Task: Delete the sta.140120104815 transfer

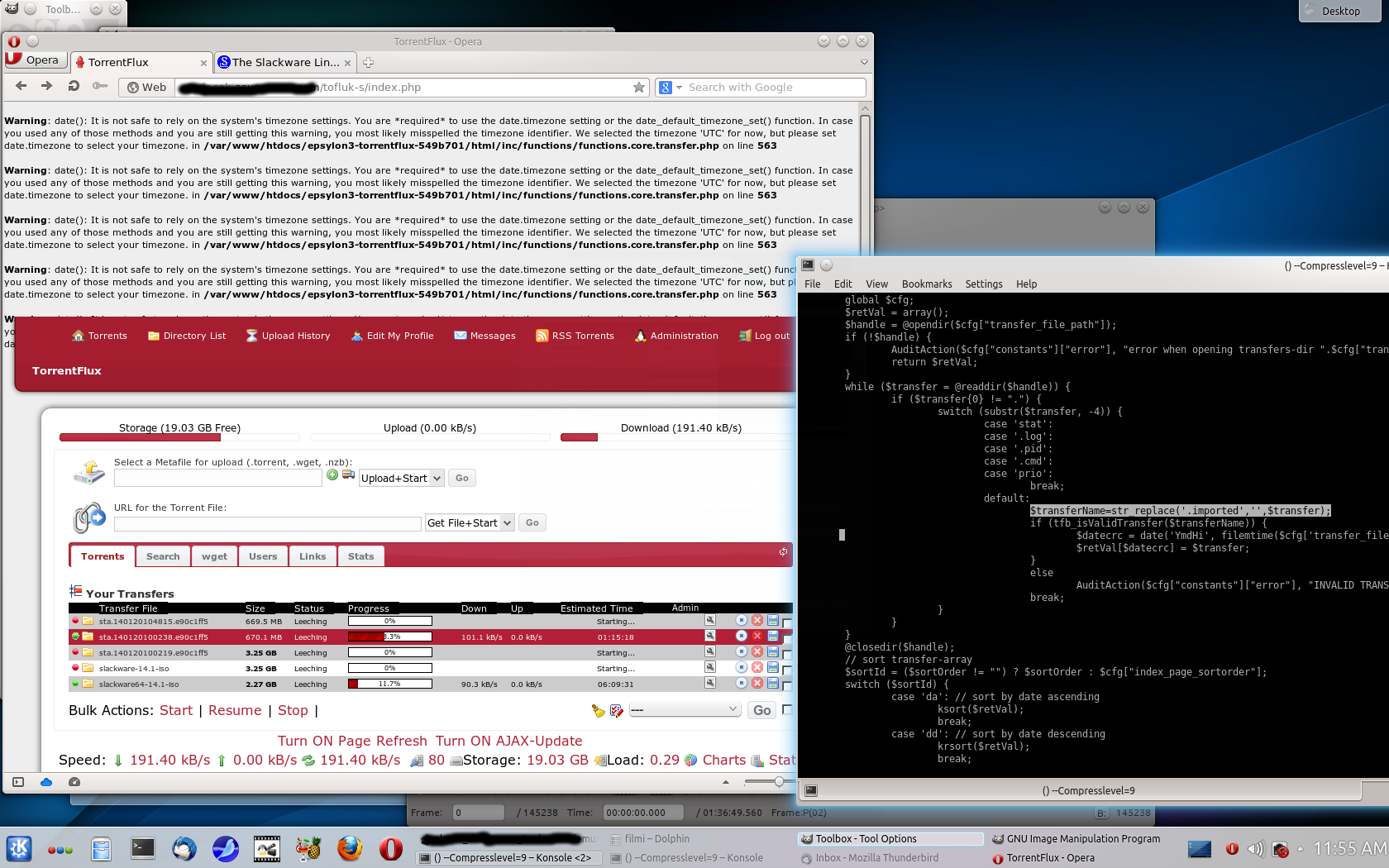Action: coord(757,620)
